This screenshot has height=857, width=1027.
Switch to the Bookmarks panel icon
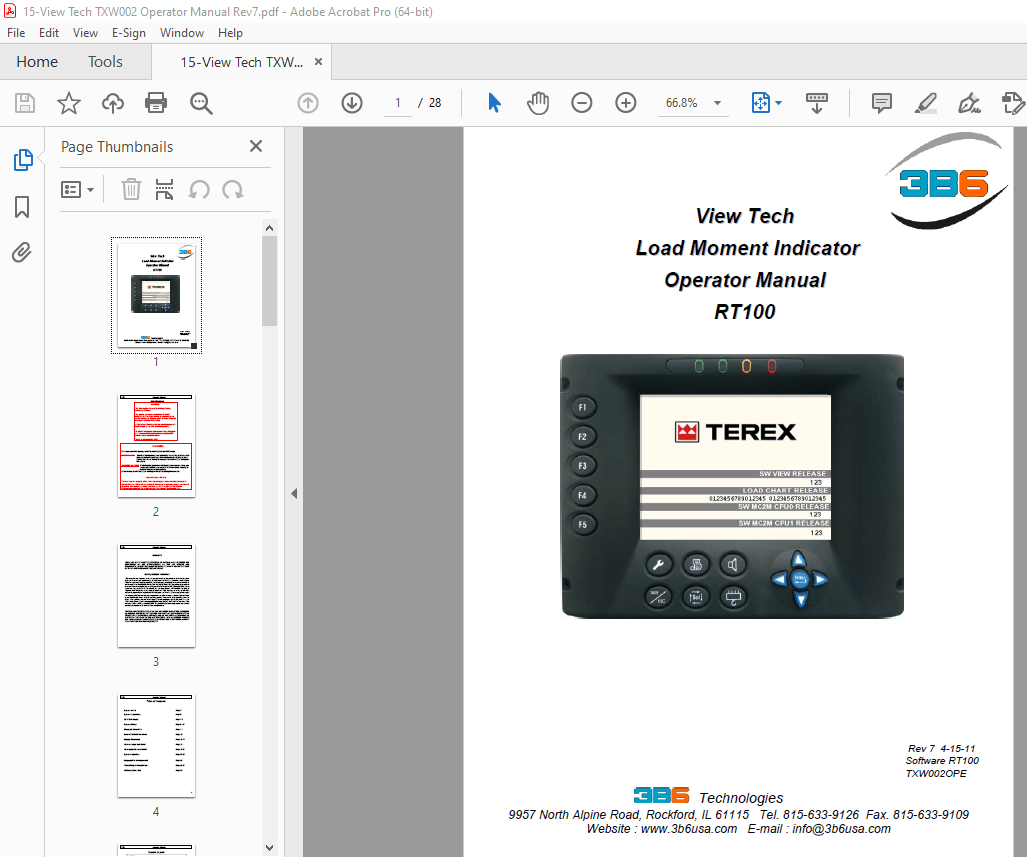22,207
